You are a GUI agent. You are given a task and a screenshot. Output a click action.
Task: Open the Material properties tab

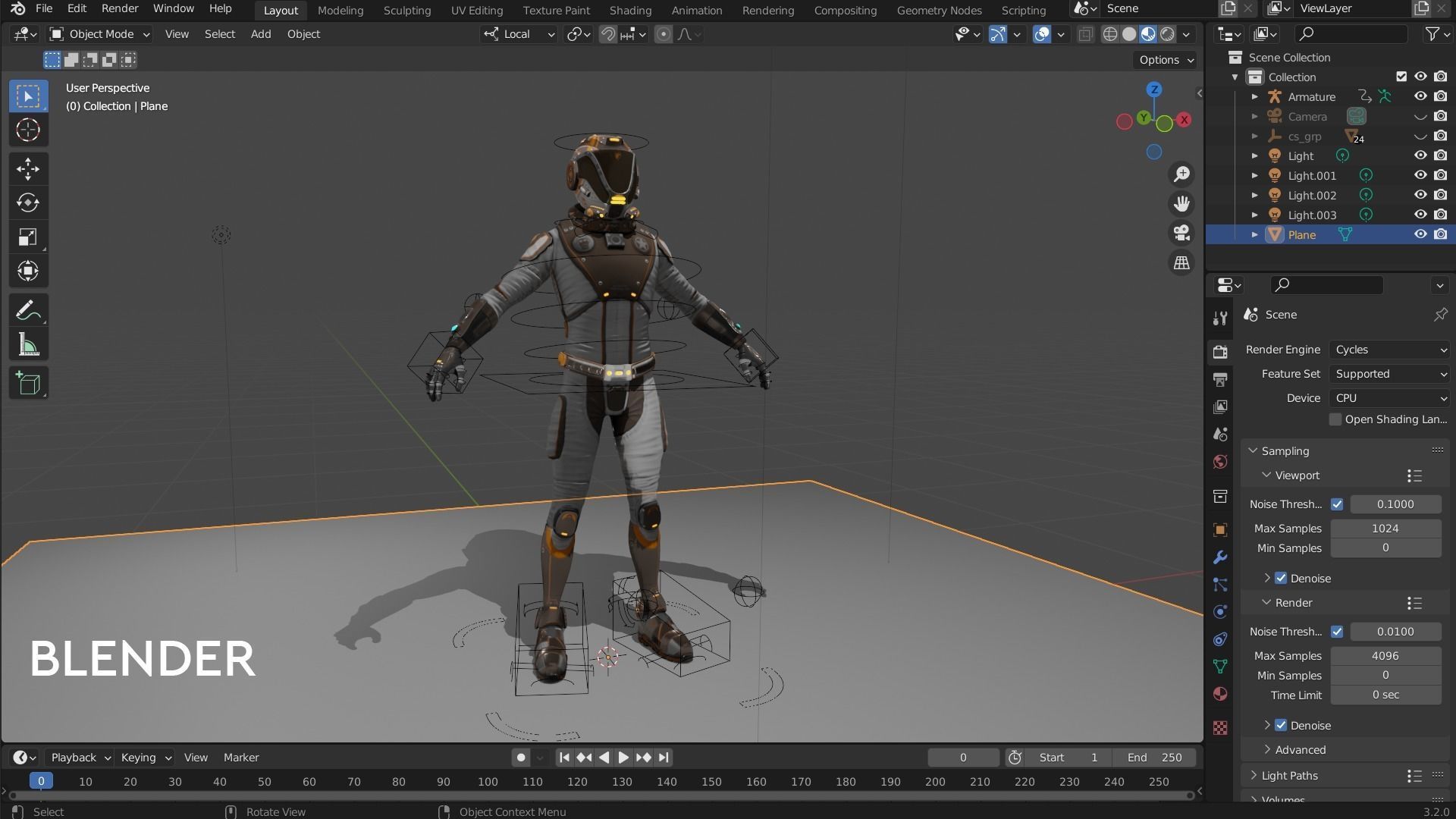pos(1220,694)
